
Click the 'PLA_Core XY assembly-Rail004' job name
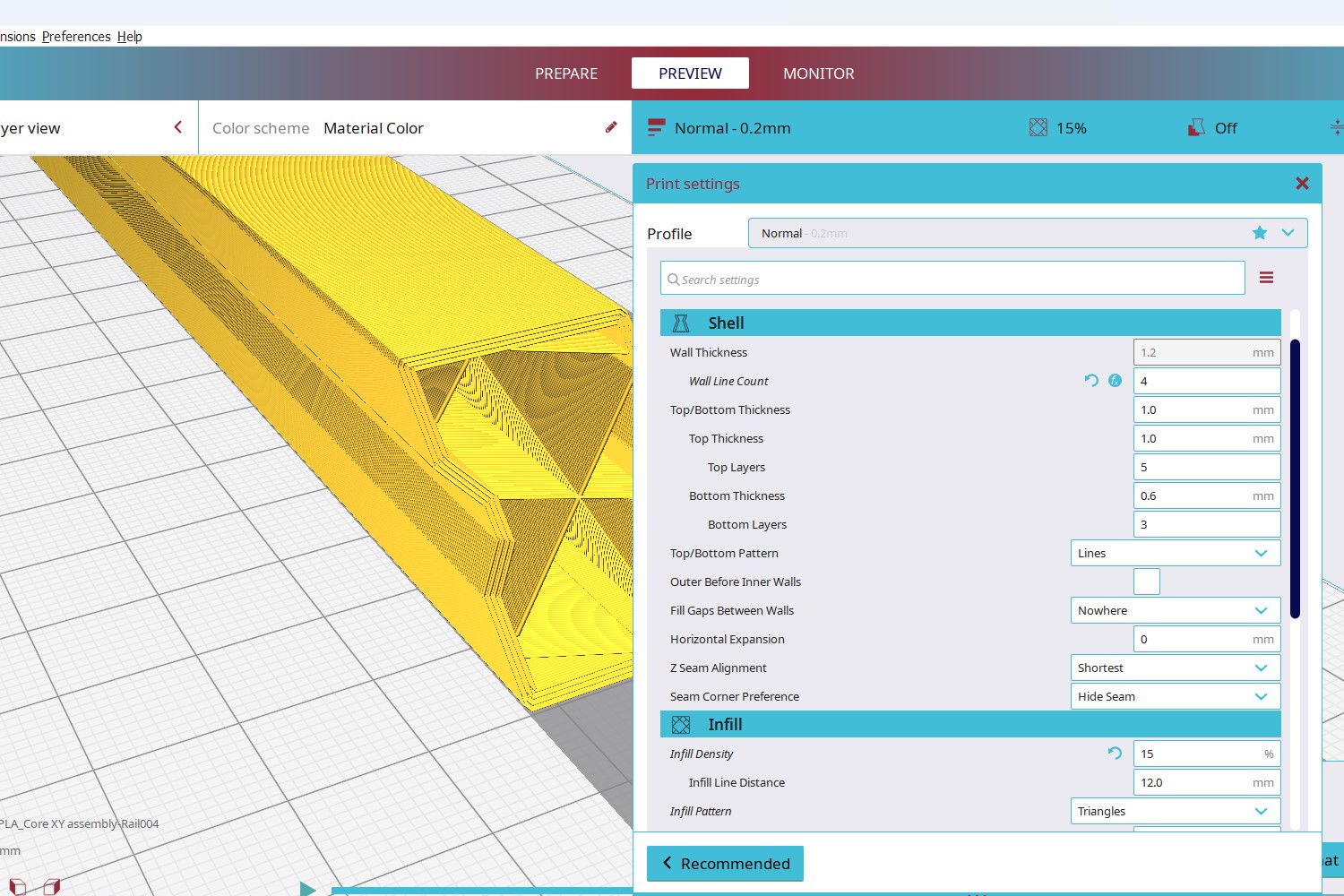pyautogui.click(x=79, y=823)
